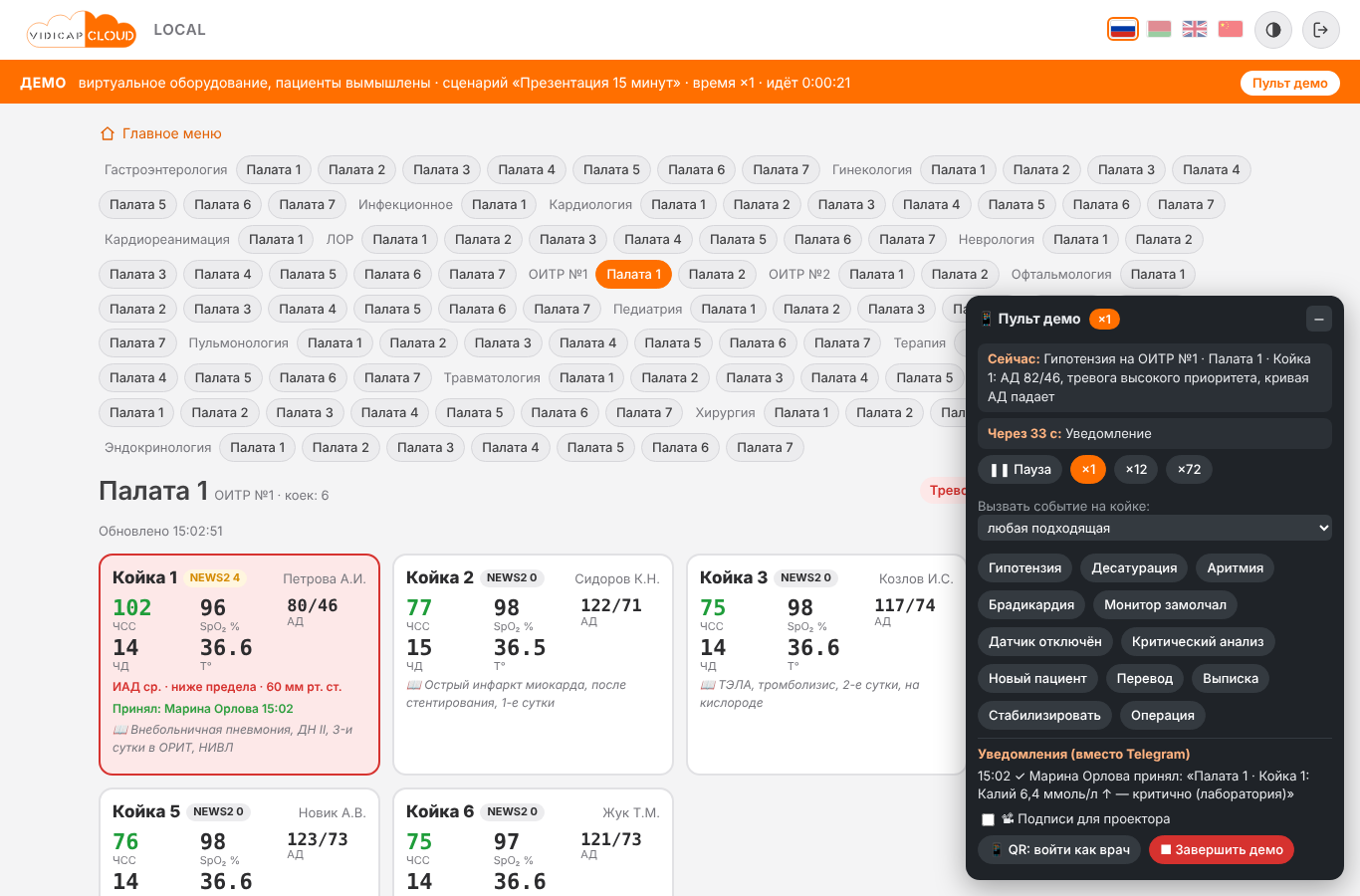Open Кардиореанимация Палата 1 ward tab
Image resolution: width=1360 pixels, height=896 pixels.
tap(276, 239)
